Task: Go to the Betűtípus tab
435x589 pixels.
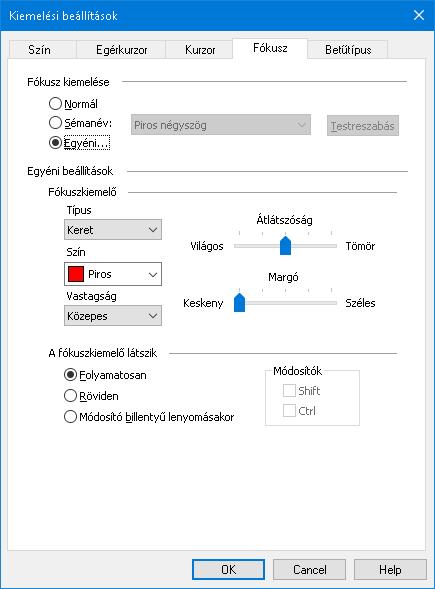Action: (x=348, y=50)
